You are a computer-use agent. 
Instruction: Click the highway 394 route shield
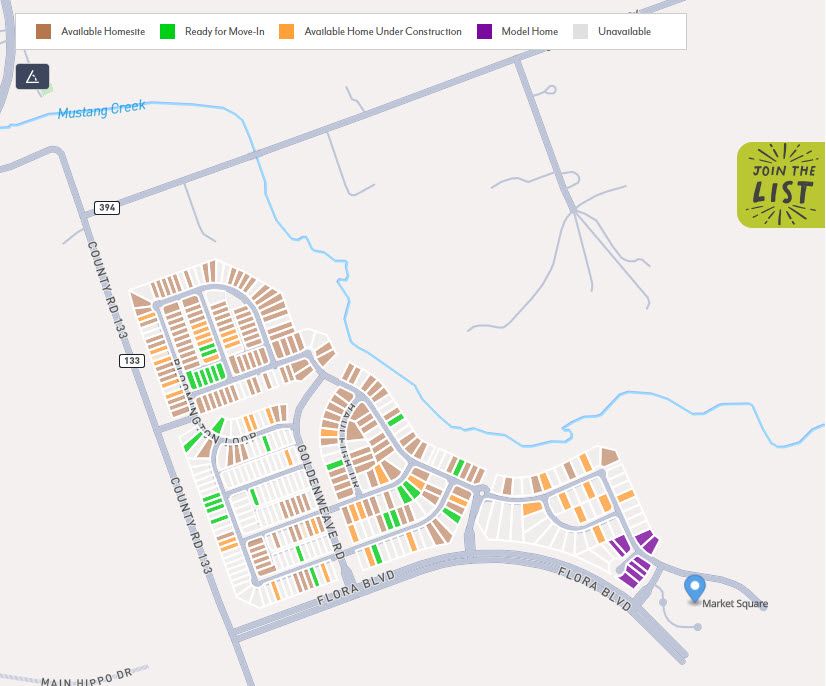[x=109, y=207]
